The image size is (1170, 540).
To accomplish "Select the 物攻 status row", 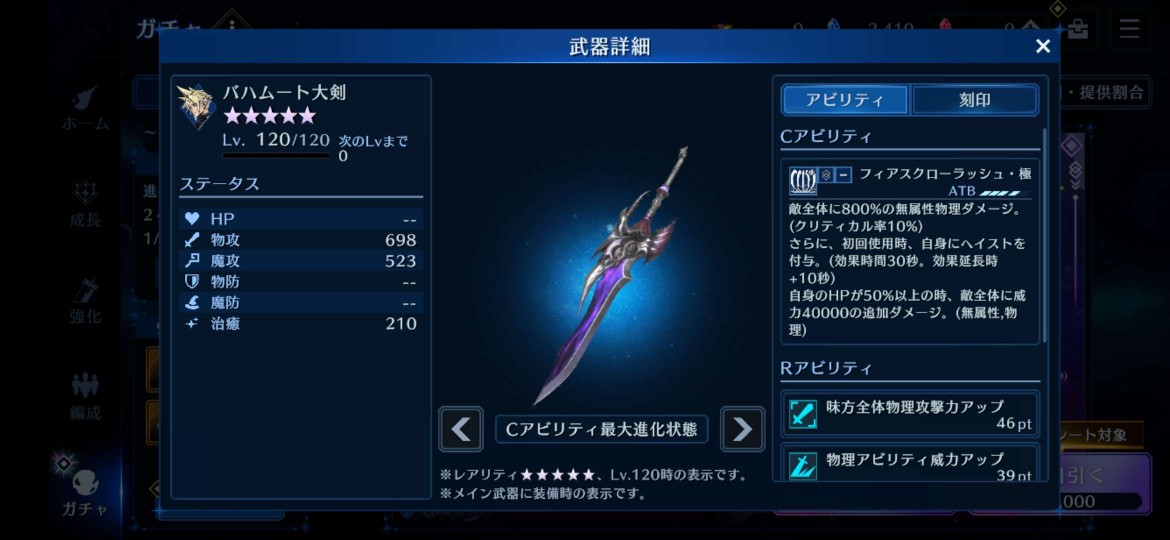I will [301, 240].
